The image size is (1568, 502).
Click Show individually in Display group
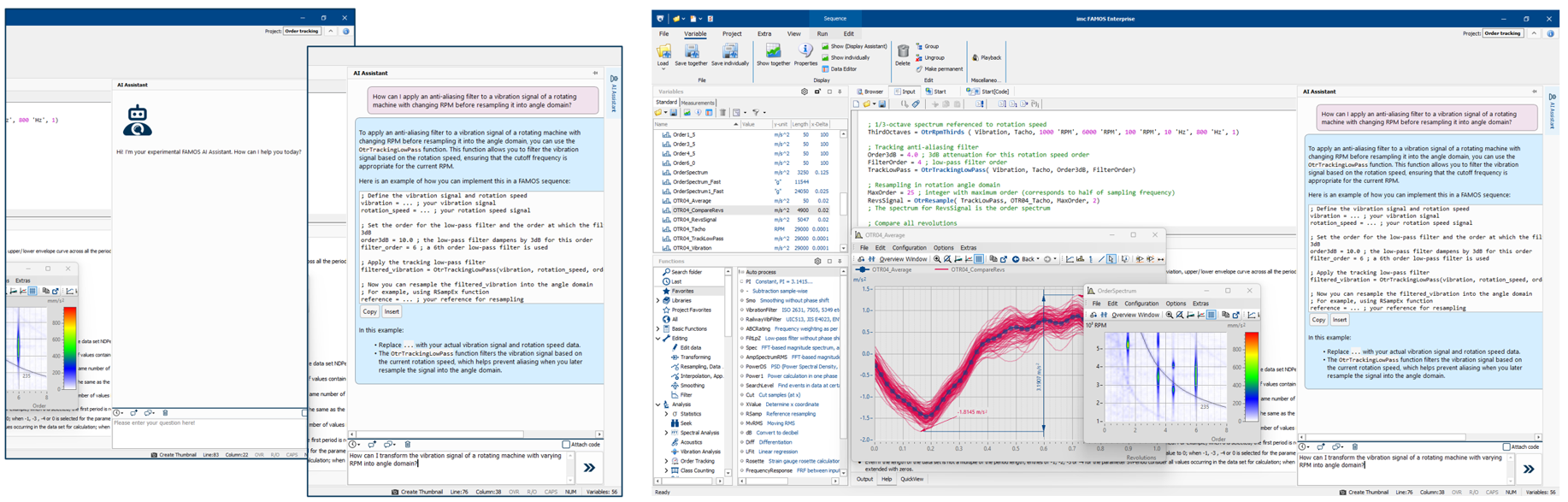click(846, 57)
